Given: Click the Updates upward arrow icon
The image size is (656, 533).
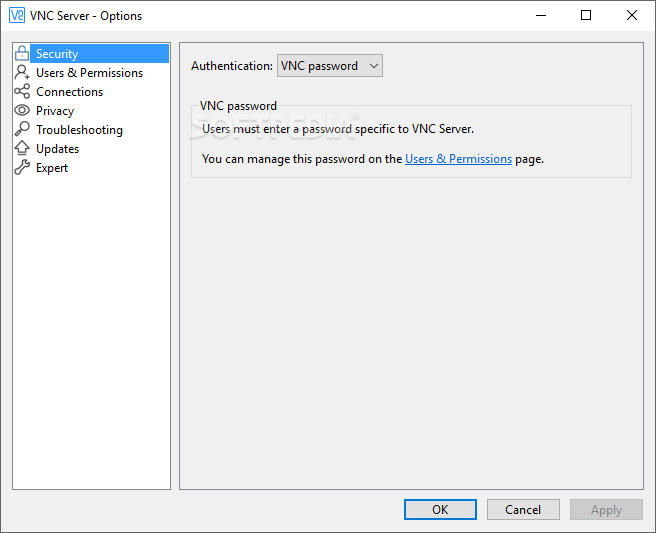Looking at the screenshot, I should click(x=22, y=148).
